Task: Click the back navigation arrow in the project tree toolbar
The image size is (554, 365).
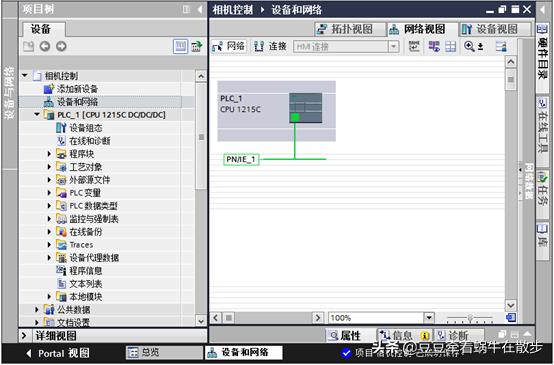Action: pyautogui.click(x=45, y=46)
